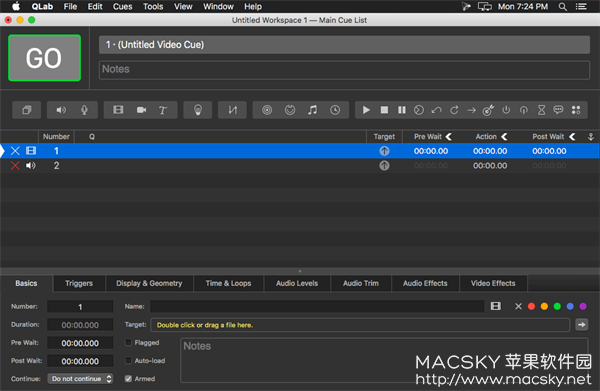Add an Arm cue (power icon)
This screenshot has width=600, height=391.
tap(506, 110)
